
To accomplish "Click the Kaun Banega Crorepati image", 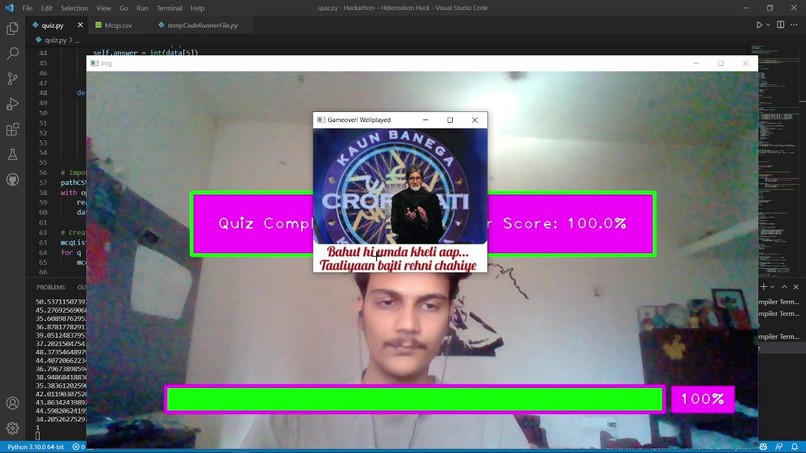I will [x=400, y=186].
